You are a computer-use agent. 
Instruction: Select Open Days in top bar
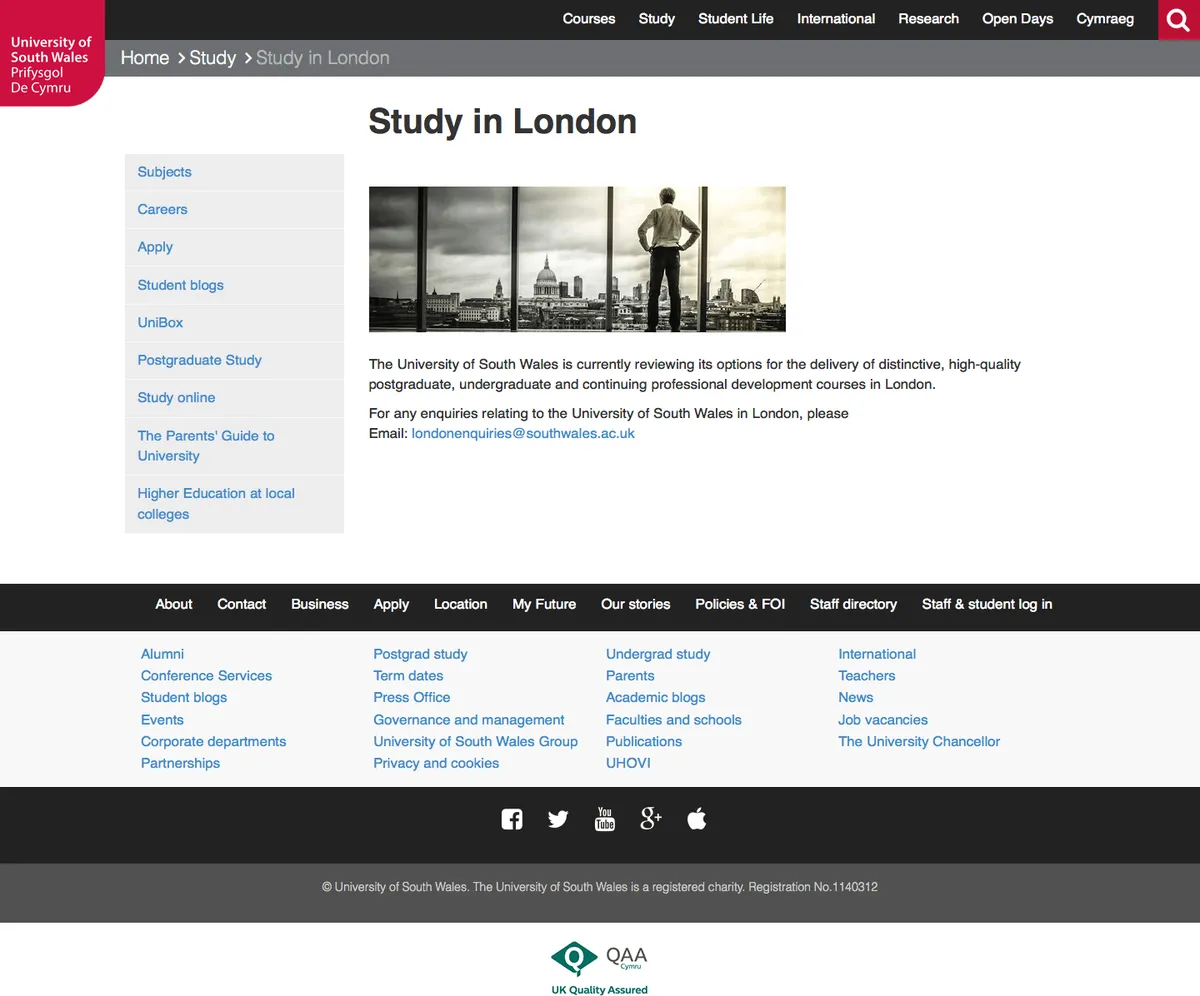(x=1018, y=19)
